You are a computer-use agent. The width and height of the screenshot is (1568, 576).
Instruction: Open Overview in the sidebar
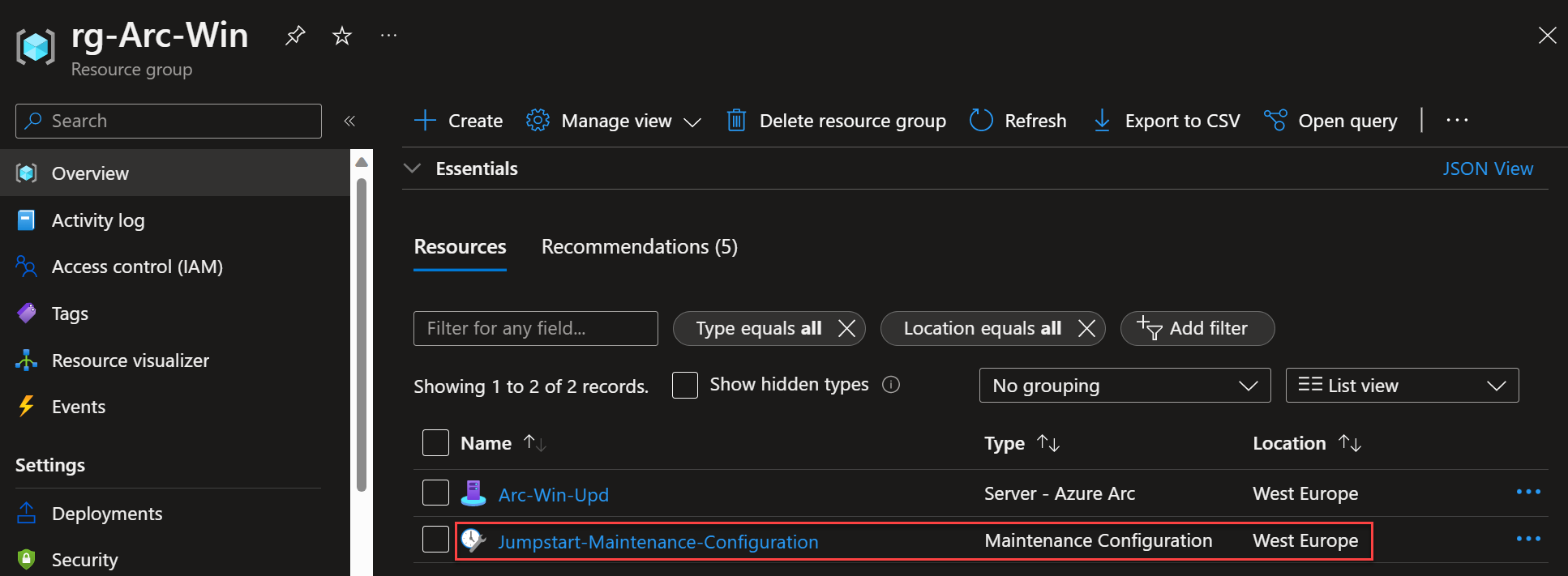tap(175, 173)
